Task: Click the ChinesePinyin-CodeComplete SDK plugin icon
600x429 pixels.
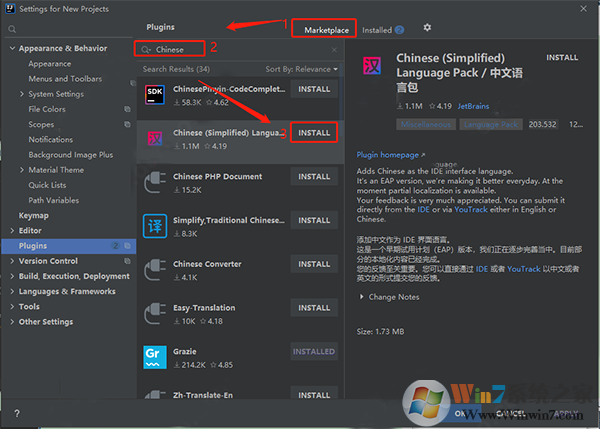Action: pyautogui.click(x=155, y=95)
